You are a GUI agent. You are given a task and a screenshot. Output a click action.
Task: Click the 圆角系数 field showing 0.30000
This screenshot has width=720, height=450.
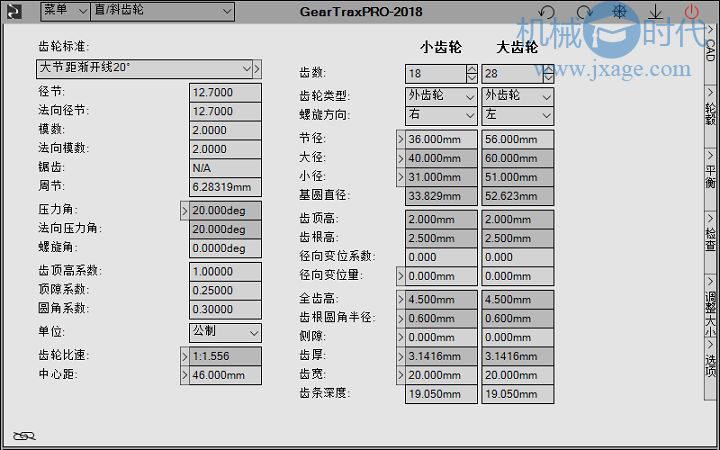(x=225, y=309)
